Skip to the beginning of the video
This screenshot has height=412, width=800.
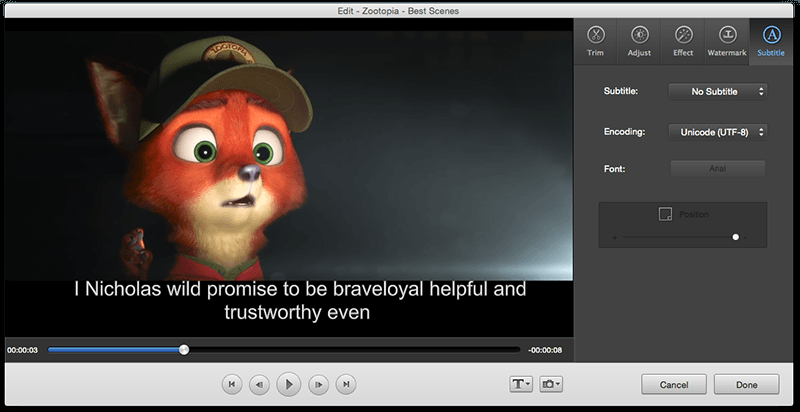[x=232, y=384]
